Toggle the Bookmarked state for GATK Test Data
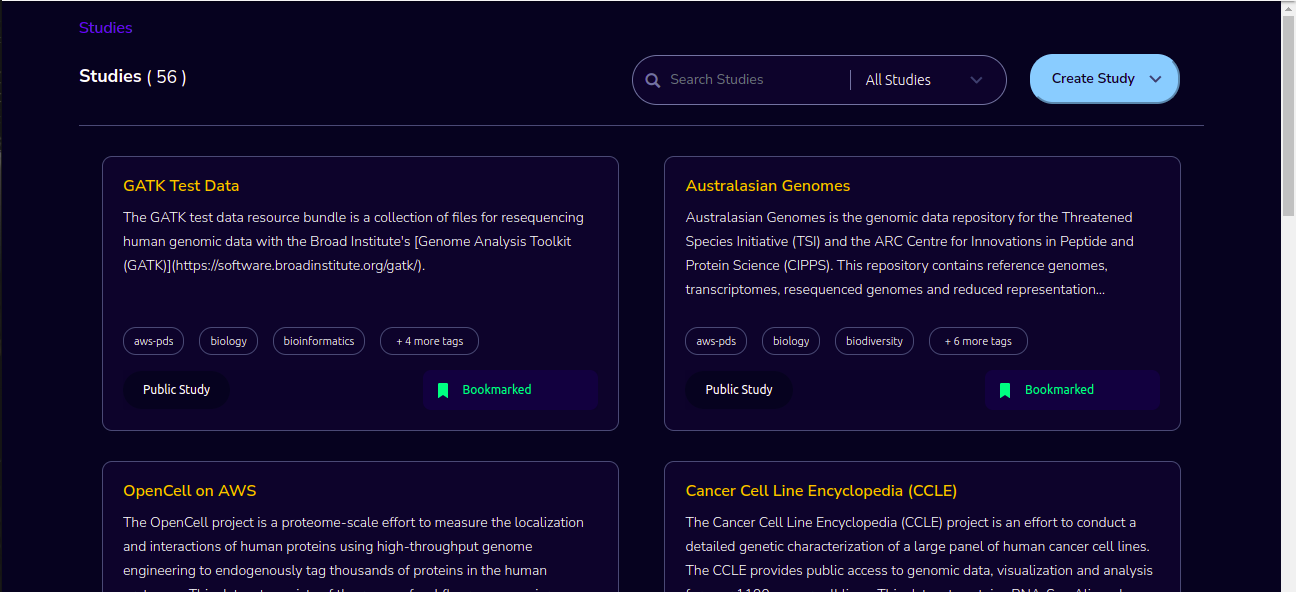The height and width of the screenshot is (592, 1296). click(x=510, y=390)
